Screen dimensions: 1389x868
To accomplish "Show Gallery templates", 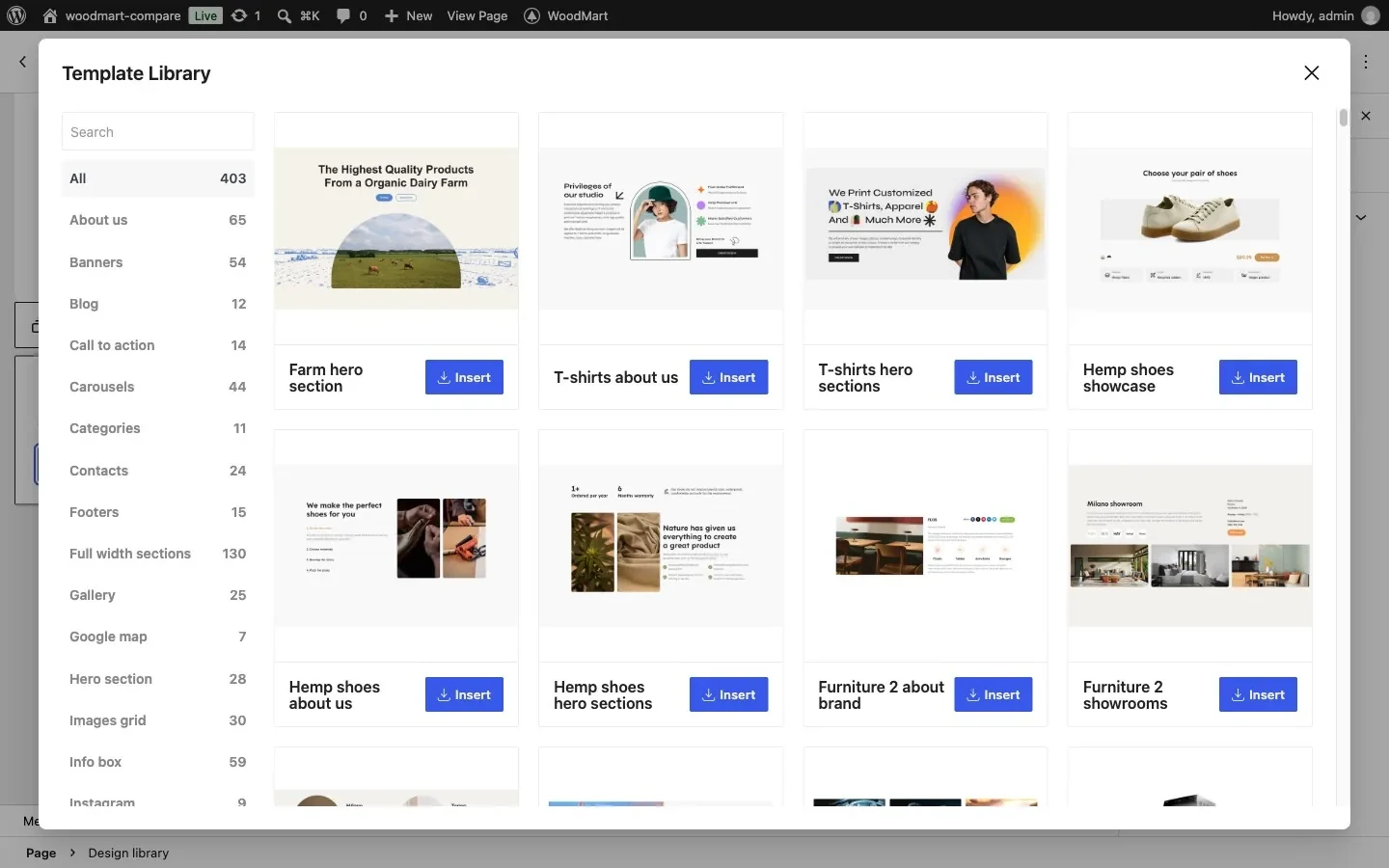I will tap(157, 595).
